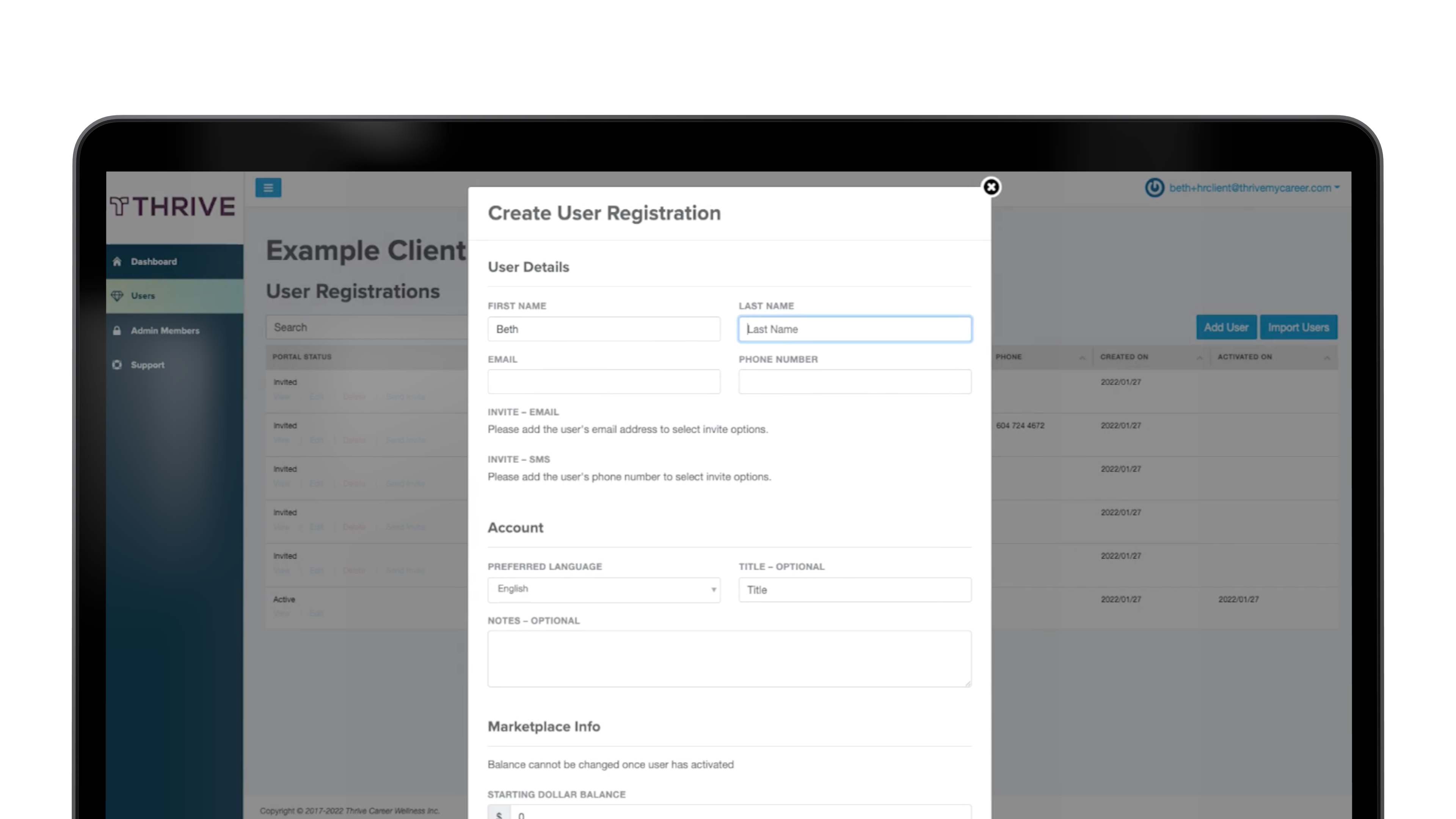1456x819 pixels.
Task: Select the Dashboard home icon in sidebar
Action: tap(117, 261)
